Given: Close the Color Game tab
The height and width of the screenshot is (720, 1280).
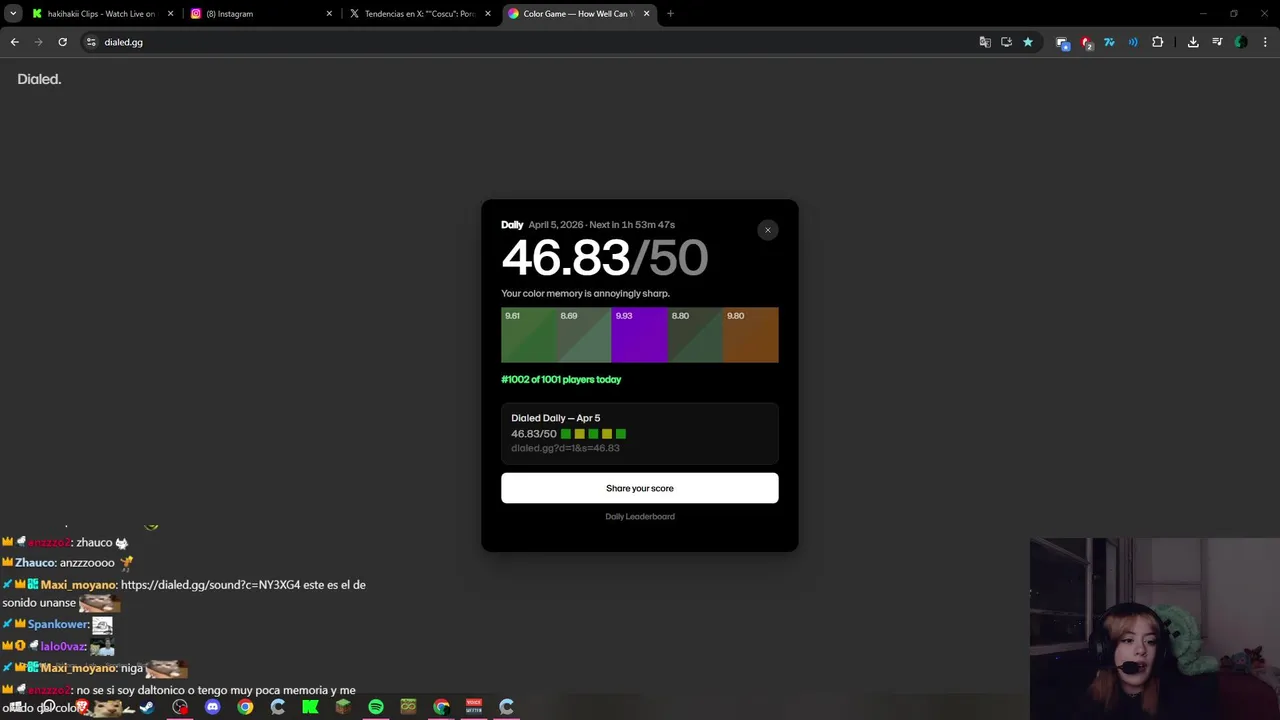Looking at the screenshot, I should [647, 14].
